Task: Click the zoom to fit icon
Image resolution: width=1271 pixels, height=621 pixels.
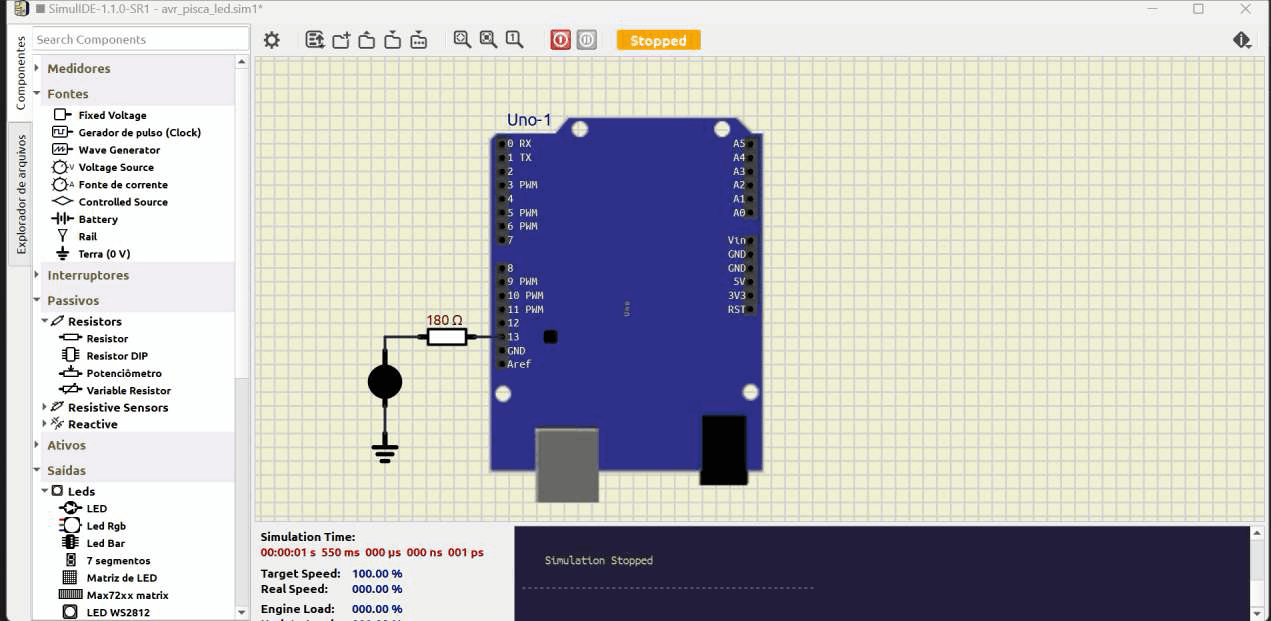Action: [462, 40]
